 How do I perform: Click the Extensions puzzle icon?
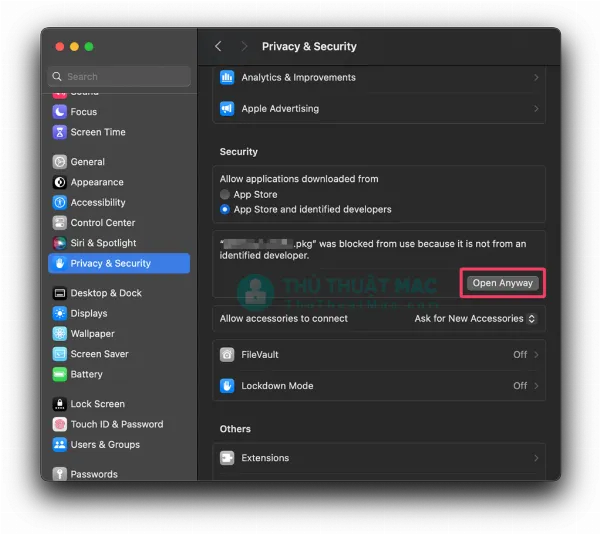coord(227,458)
